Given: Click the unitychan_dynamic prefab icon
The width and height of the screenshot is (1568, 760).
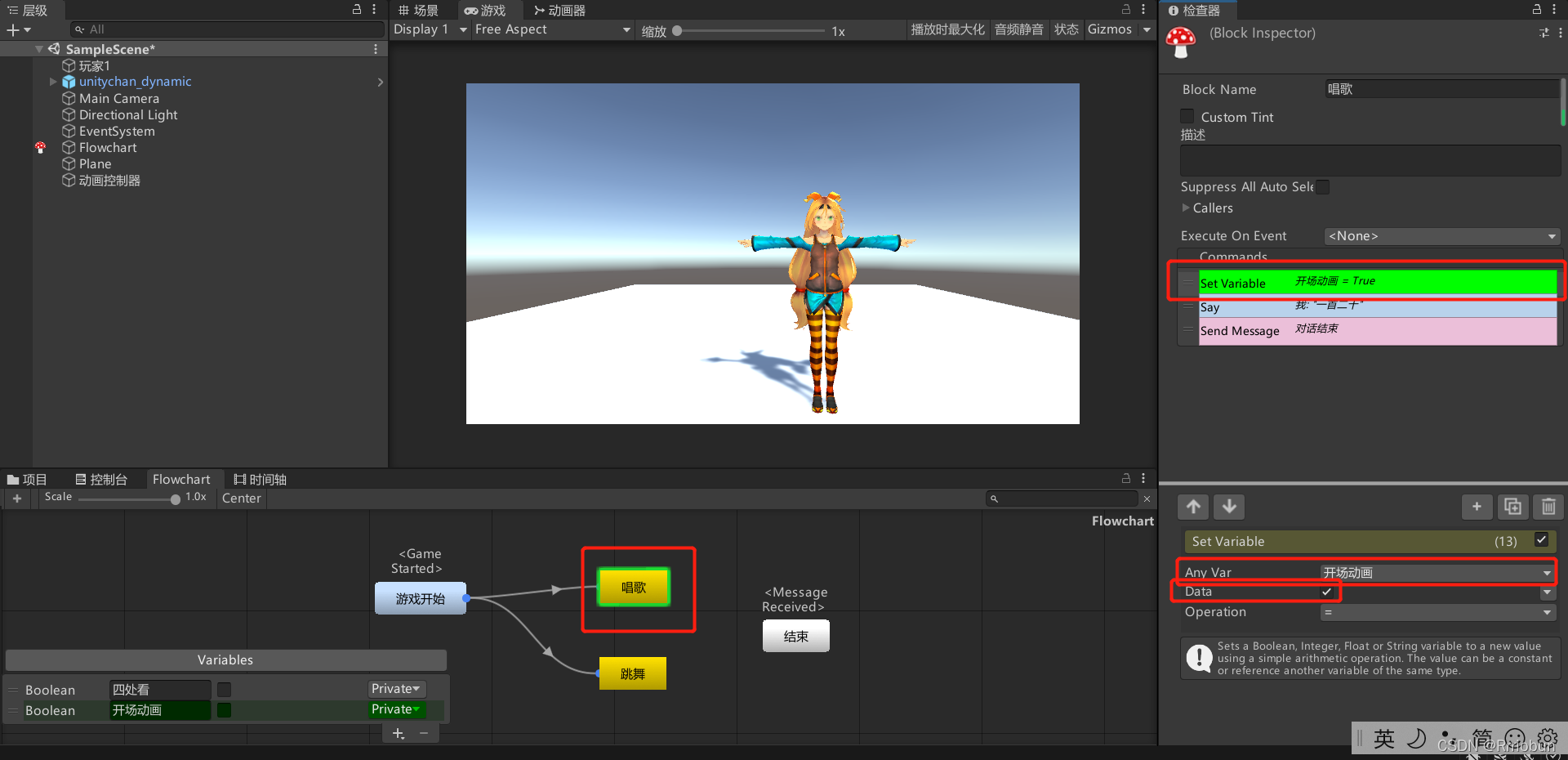Looking at the screenshot, I should pos(69,82).
